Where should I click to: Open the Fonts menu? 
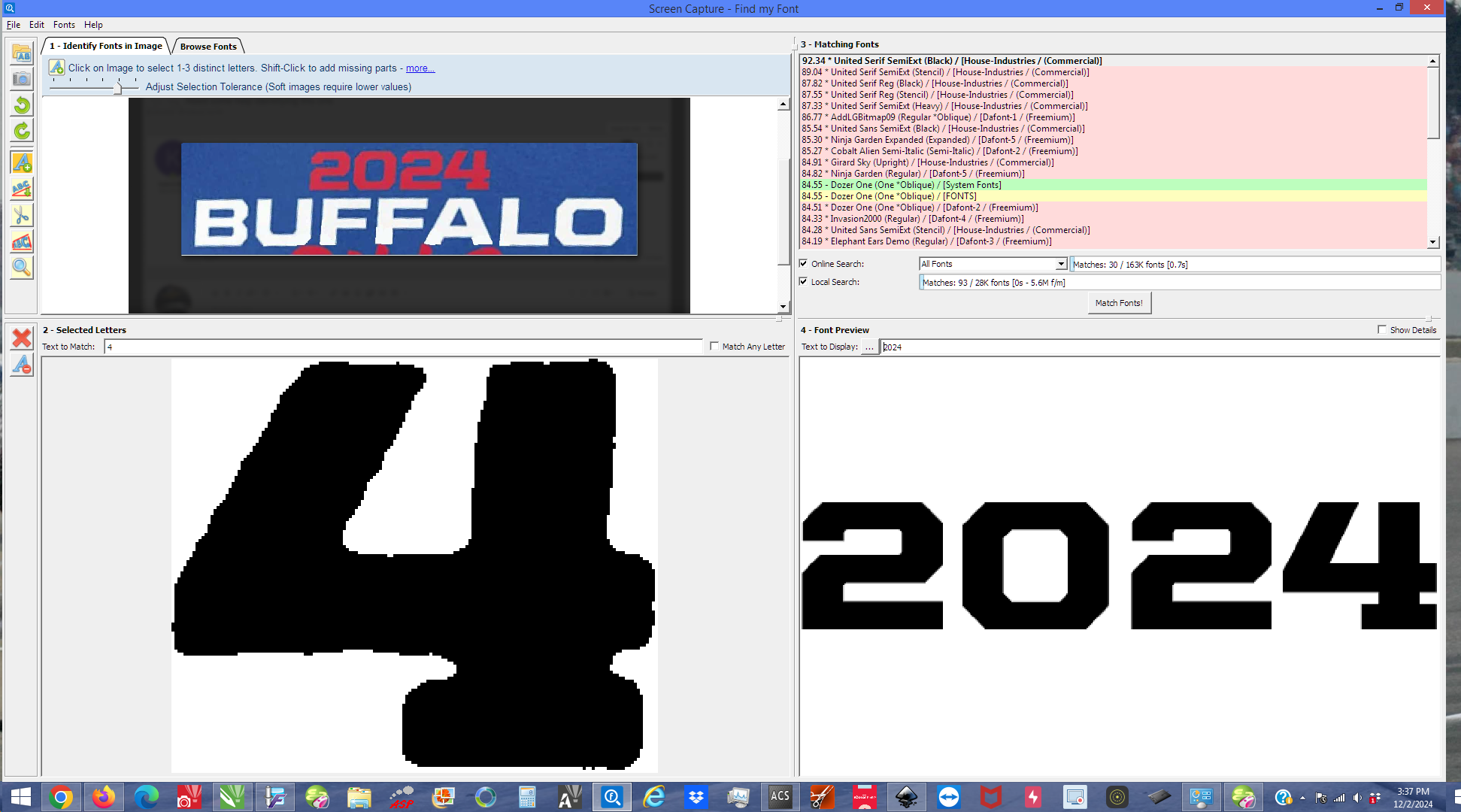pyautogui.click(x=64, y=25)
